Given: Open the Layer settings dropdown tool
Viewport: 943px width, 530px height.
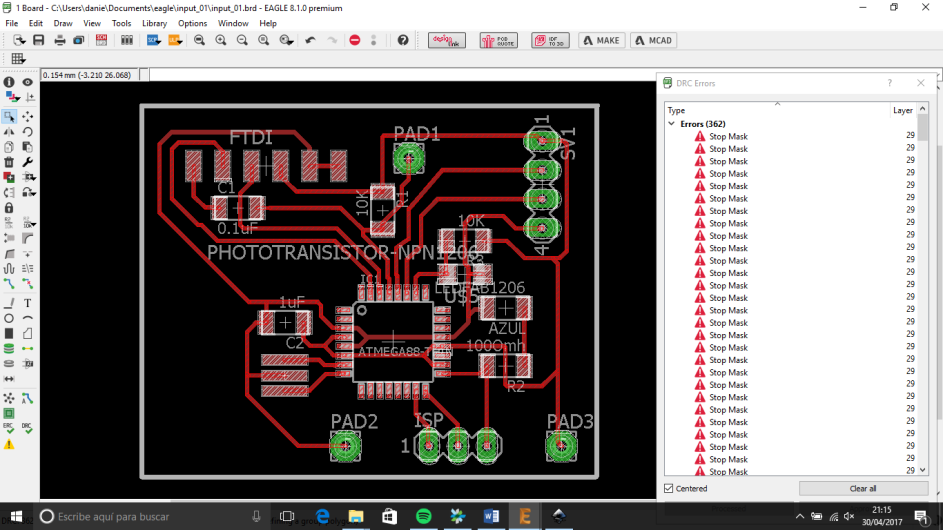Looking at the screenshot, I should point(11,97).
